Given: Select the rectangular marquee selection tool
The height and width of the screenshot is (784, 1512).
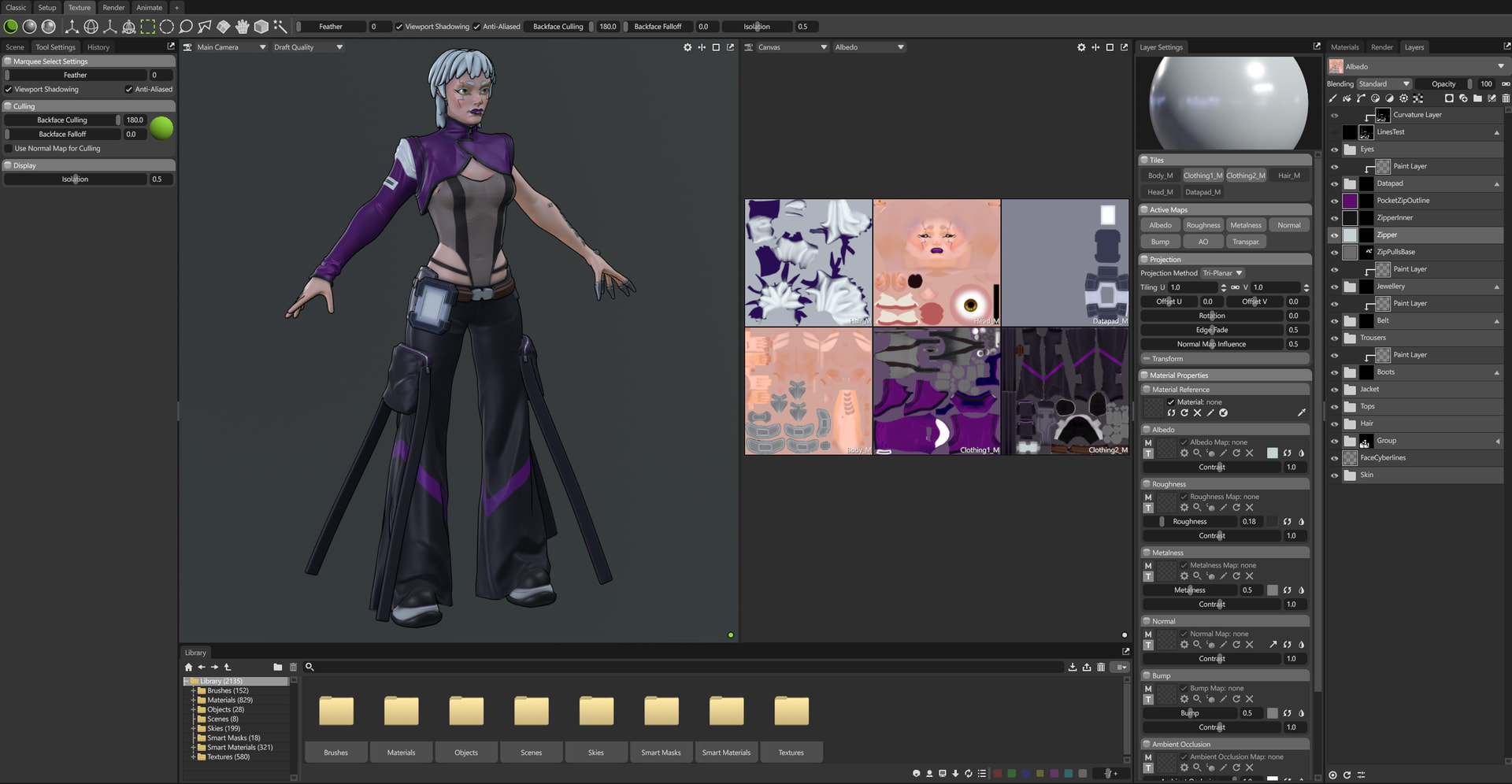Looking at the screenshot, I should click(x=147, y=27).
